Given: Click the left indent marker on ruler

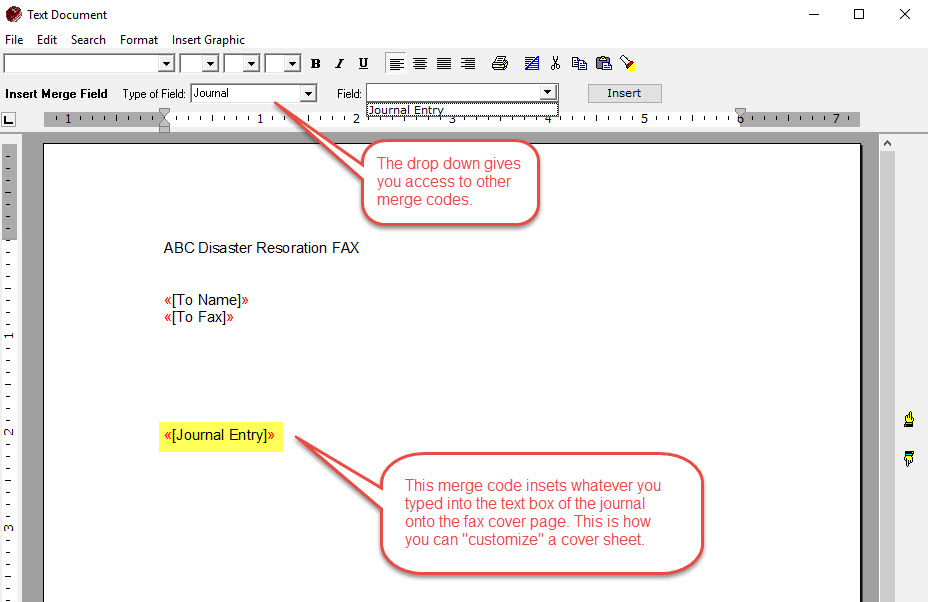Looking at the screenshot, I should pyautogui.click(x=165, y=120).
